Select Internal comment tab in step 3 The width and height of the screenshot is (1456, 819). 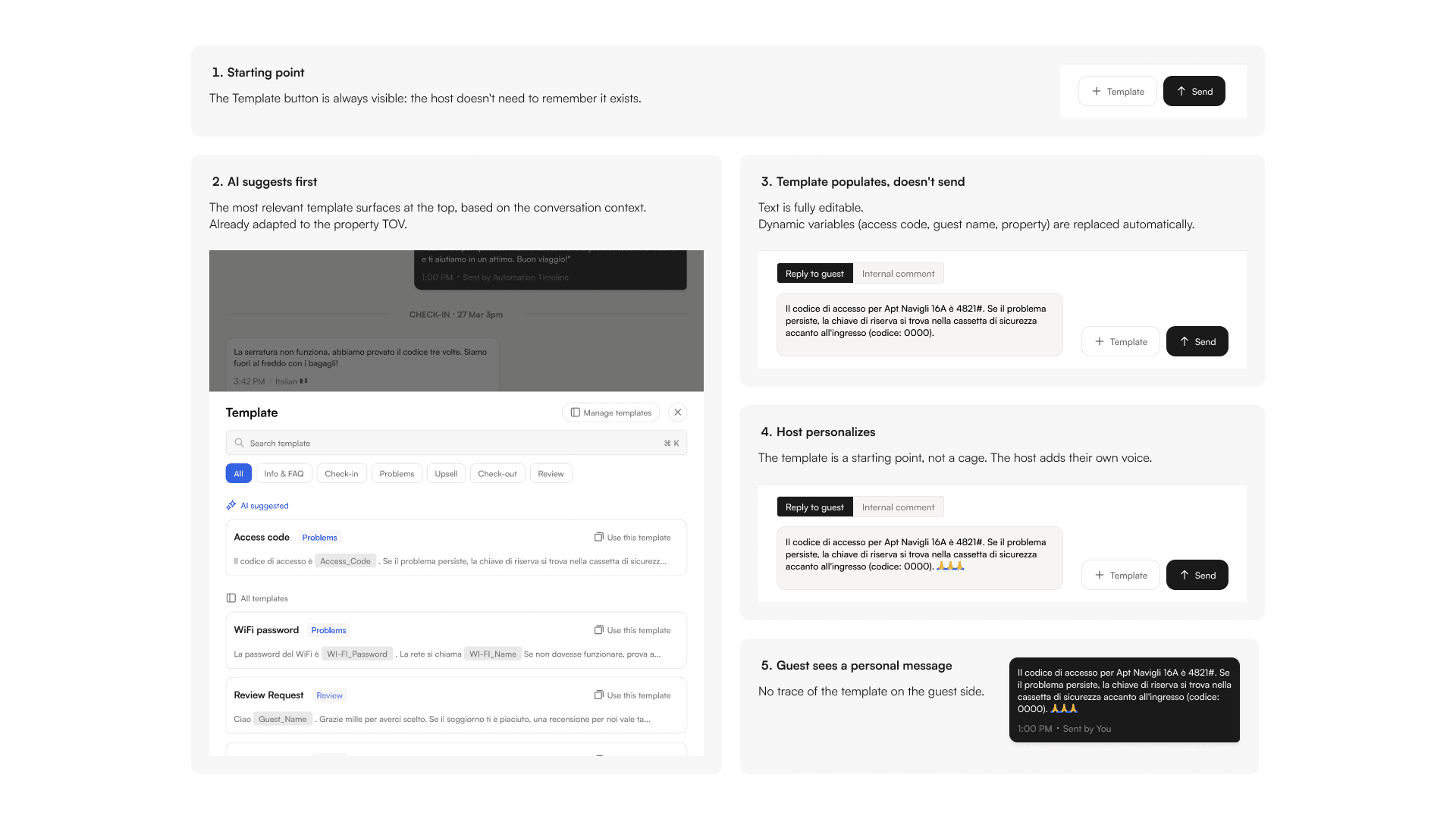click(x=898, y=274)
